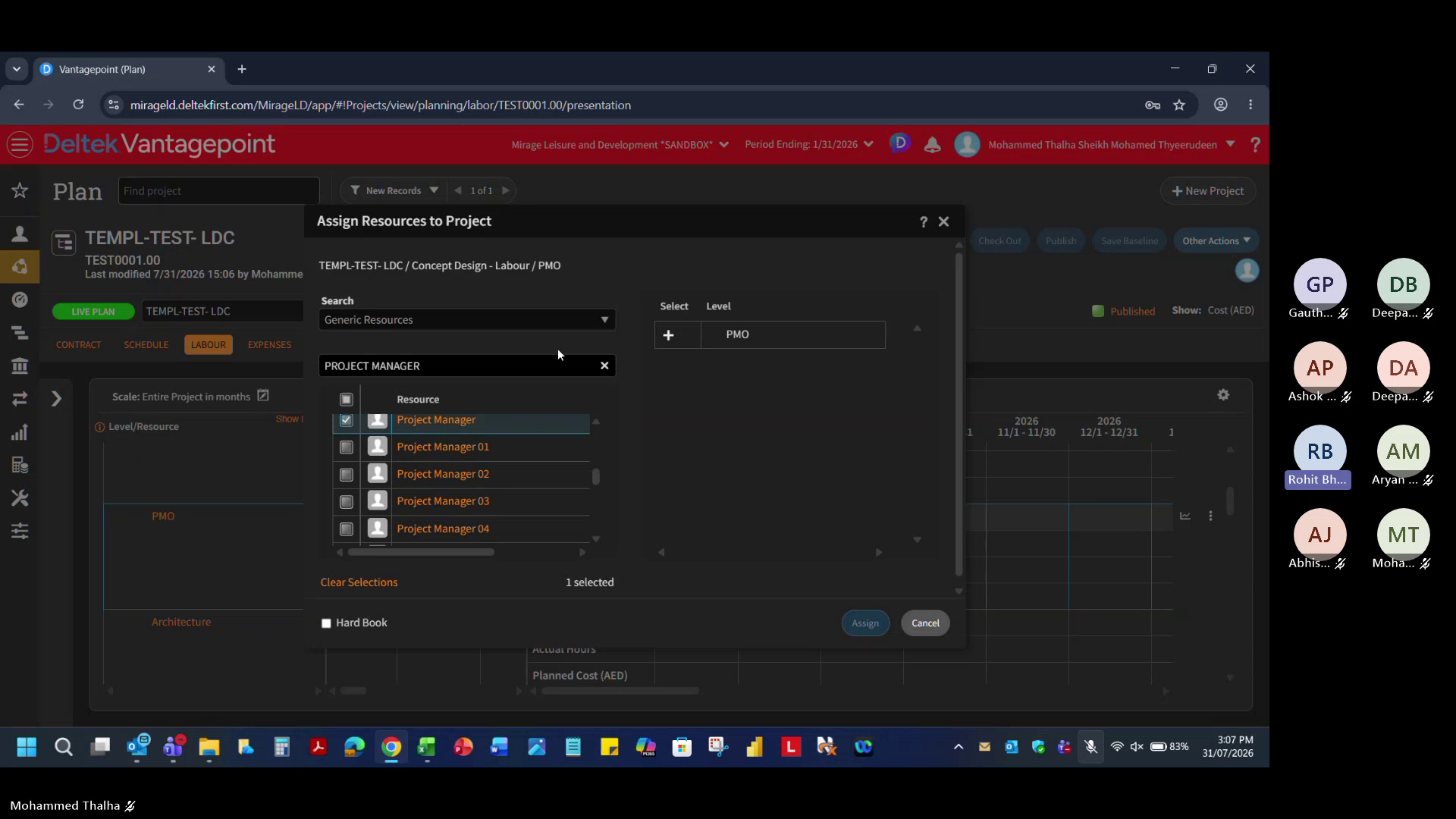1456x819 pixels.
Task: Reload the browser page
Action: click(x=78, y=105)
